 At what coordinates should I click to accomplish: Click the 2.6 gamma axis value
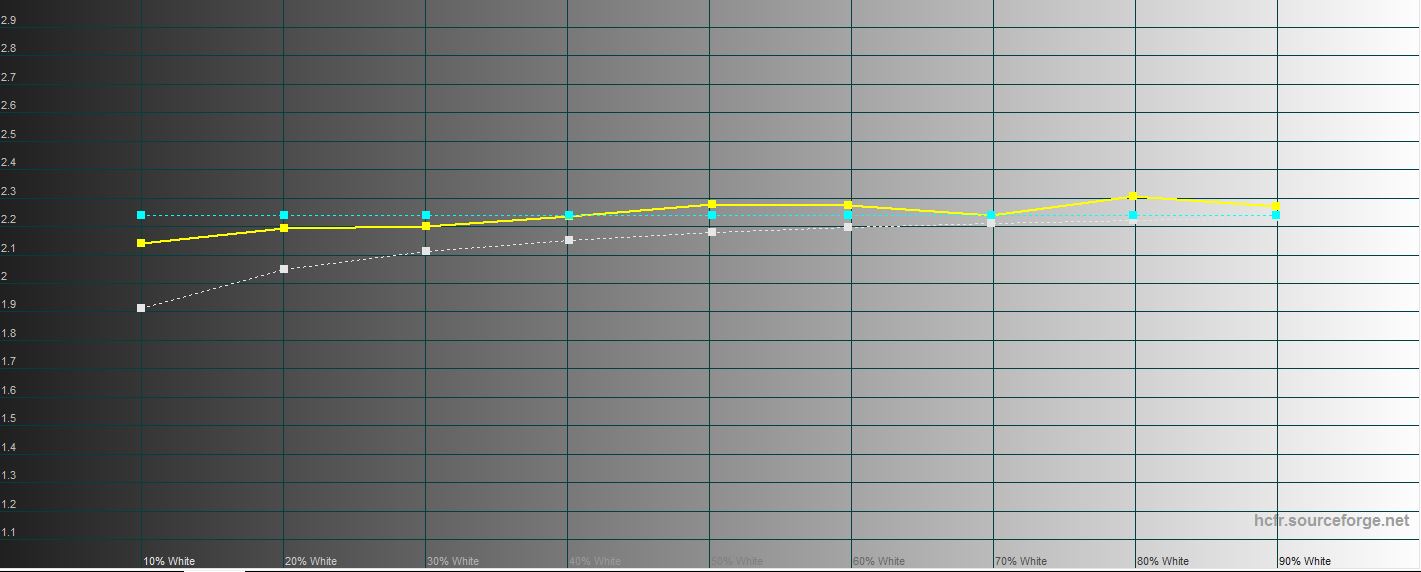click(8, 105)
